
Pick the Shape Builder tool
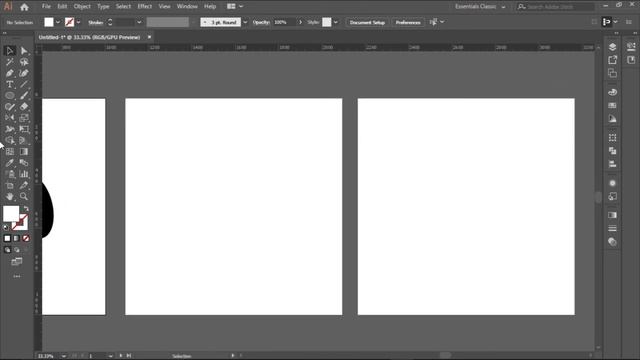point(10,140)
